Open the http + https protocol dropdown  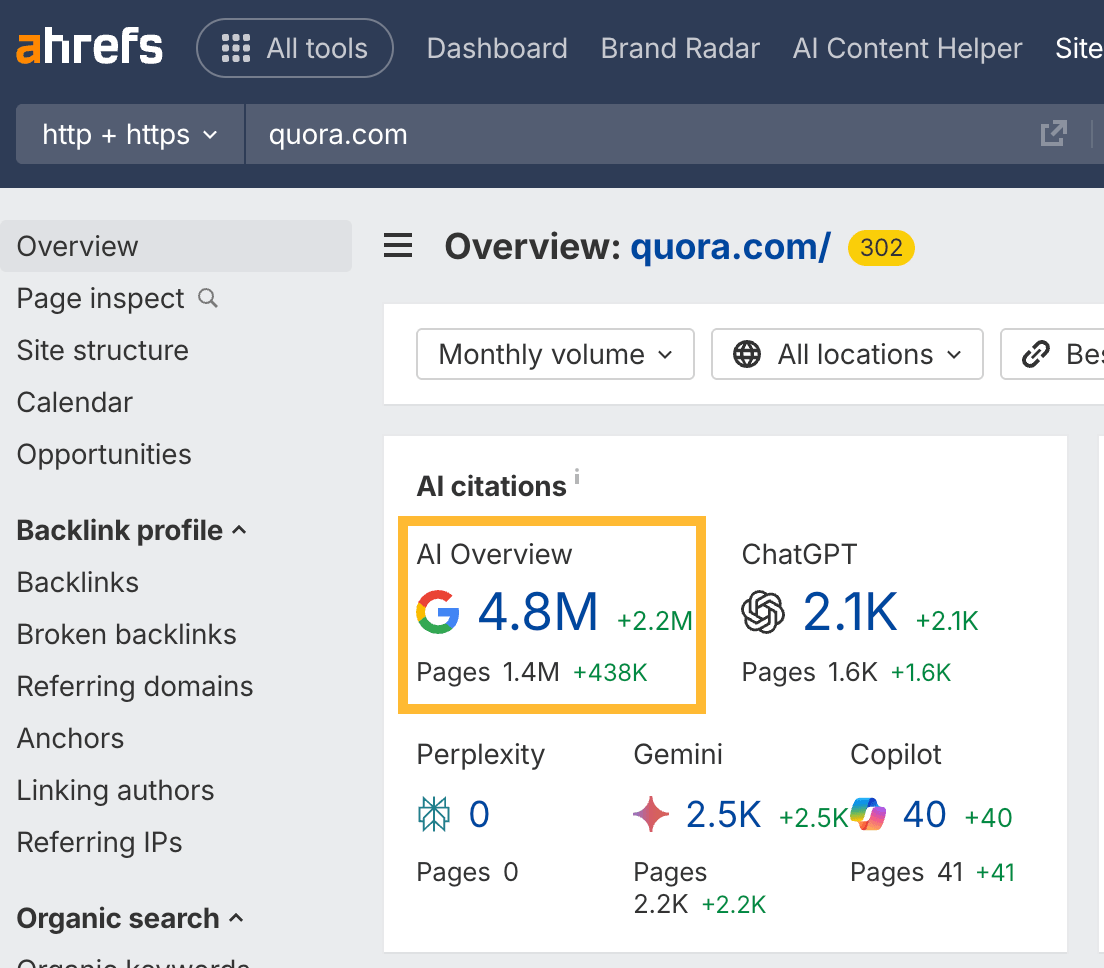129,134
